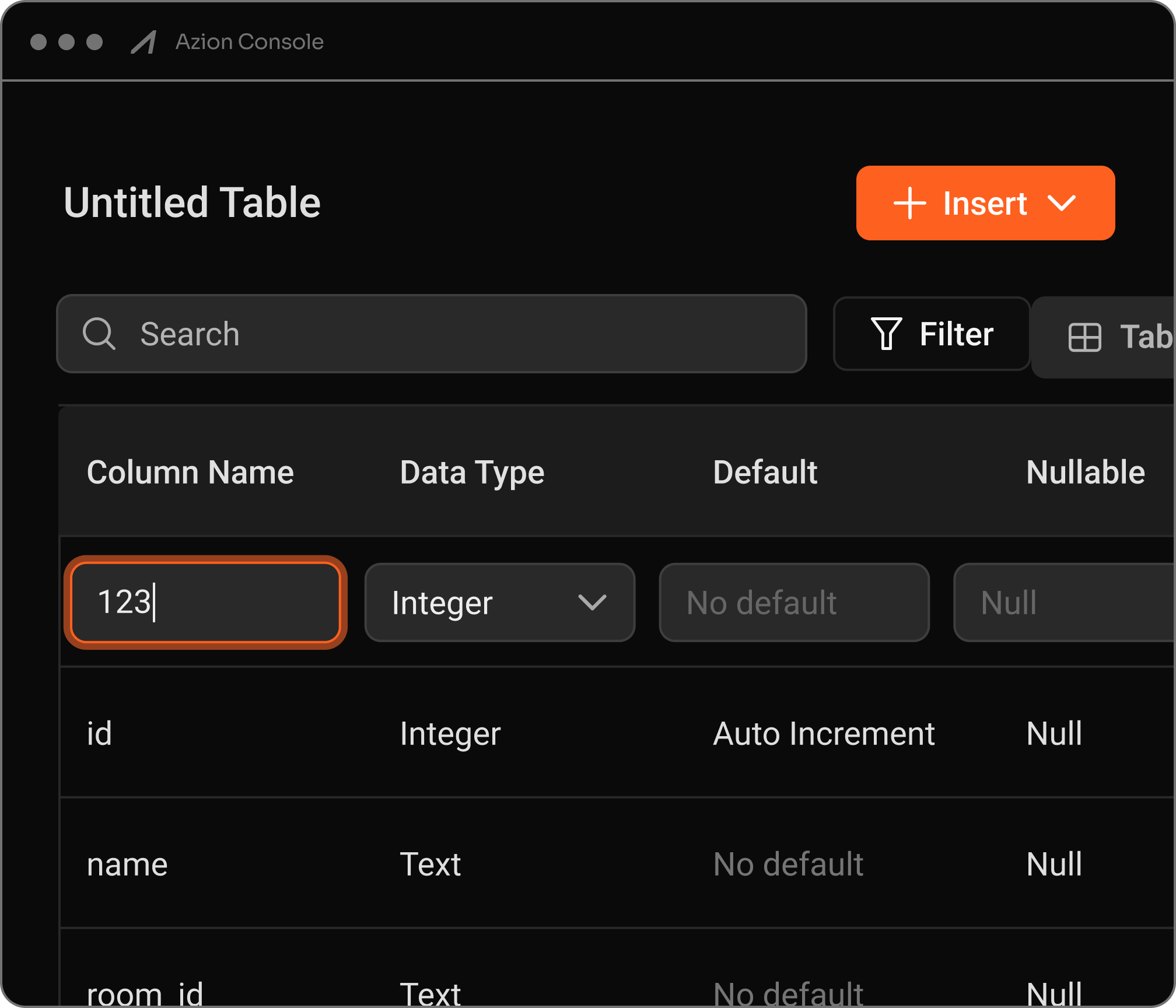This screenshot has height=1008, width=1176.
Task: Click the Nullable column header
Action: [1085, 472]
